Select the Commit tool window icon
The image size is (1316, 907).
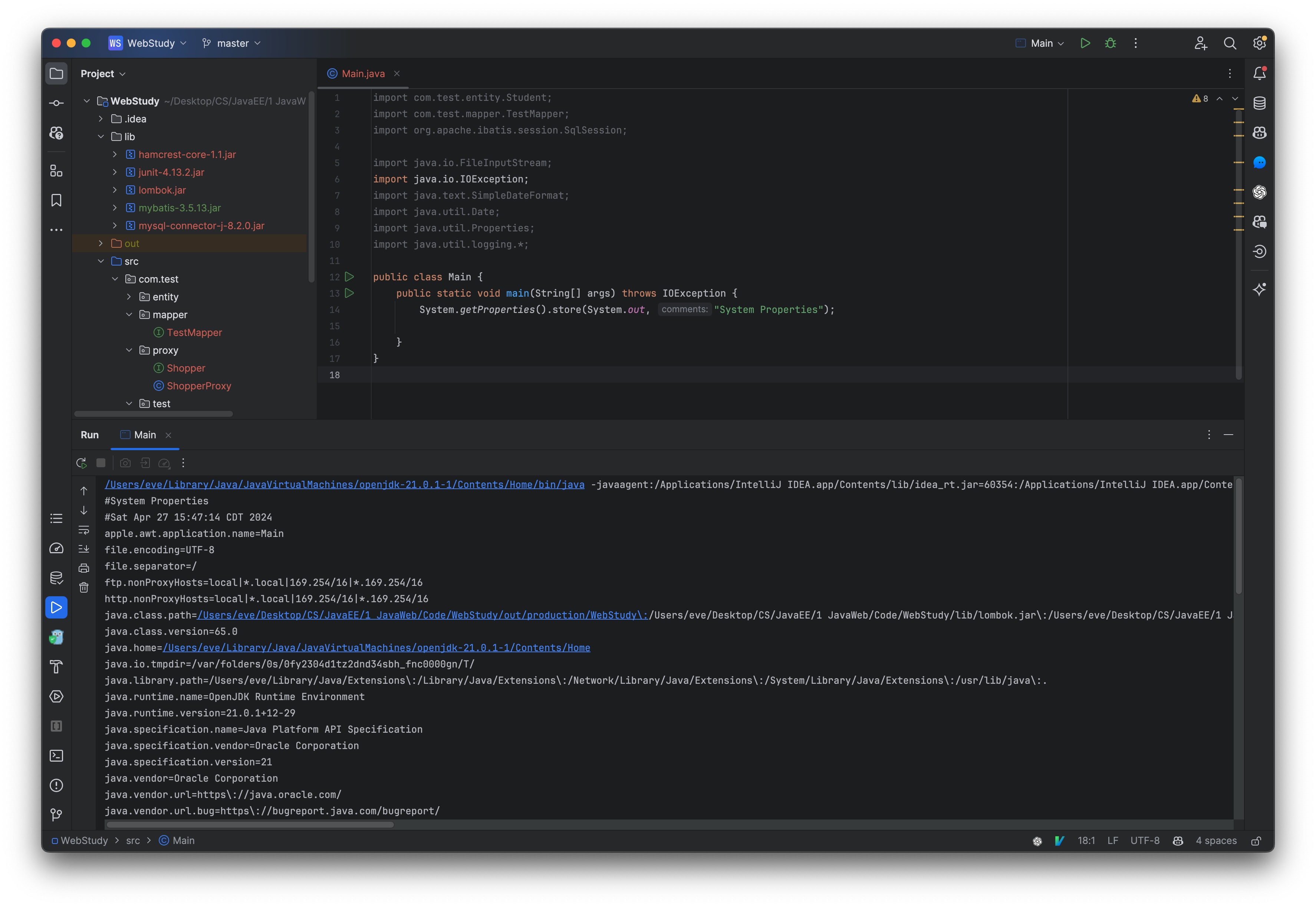coord(56,103)
